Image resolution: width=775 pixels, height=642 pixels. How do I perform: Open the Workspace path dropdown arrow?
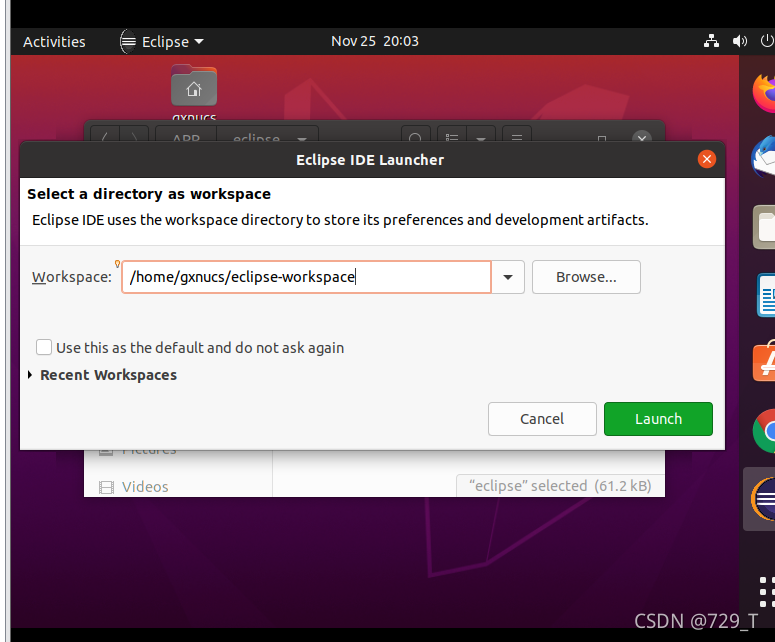pyautogui.click(x=508, y=277)
